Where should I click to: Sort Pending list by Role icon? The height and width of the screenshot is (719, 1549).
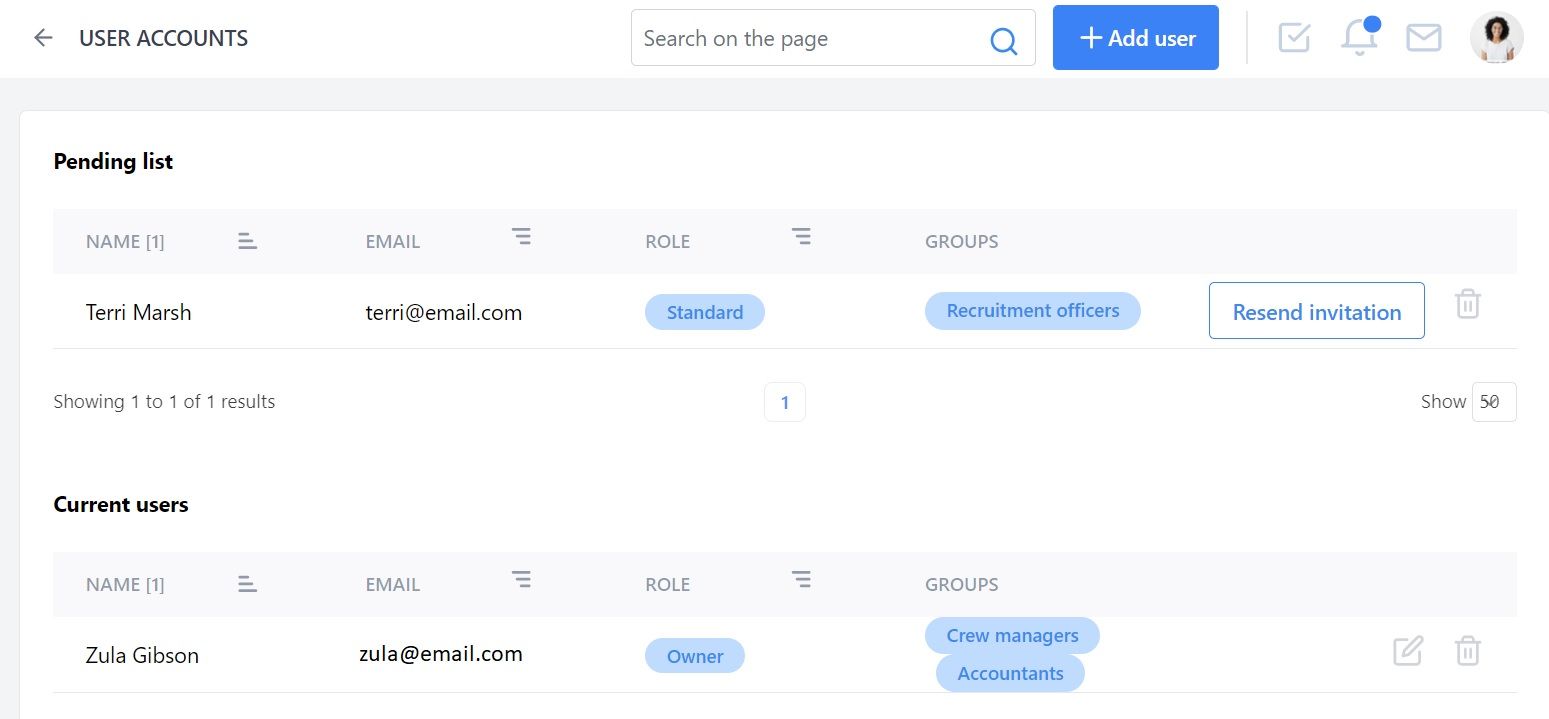(x=801, y=237)
